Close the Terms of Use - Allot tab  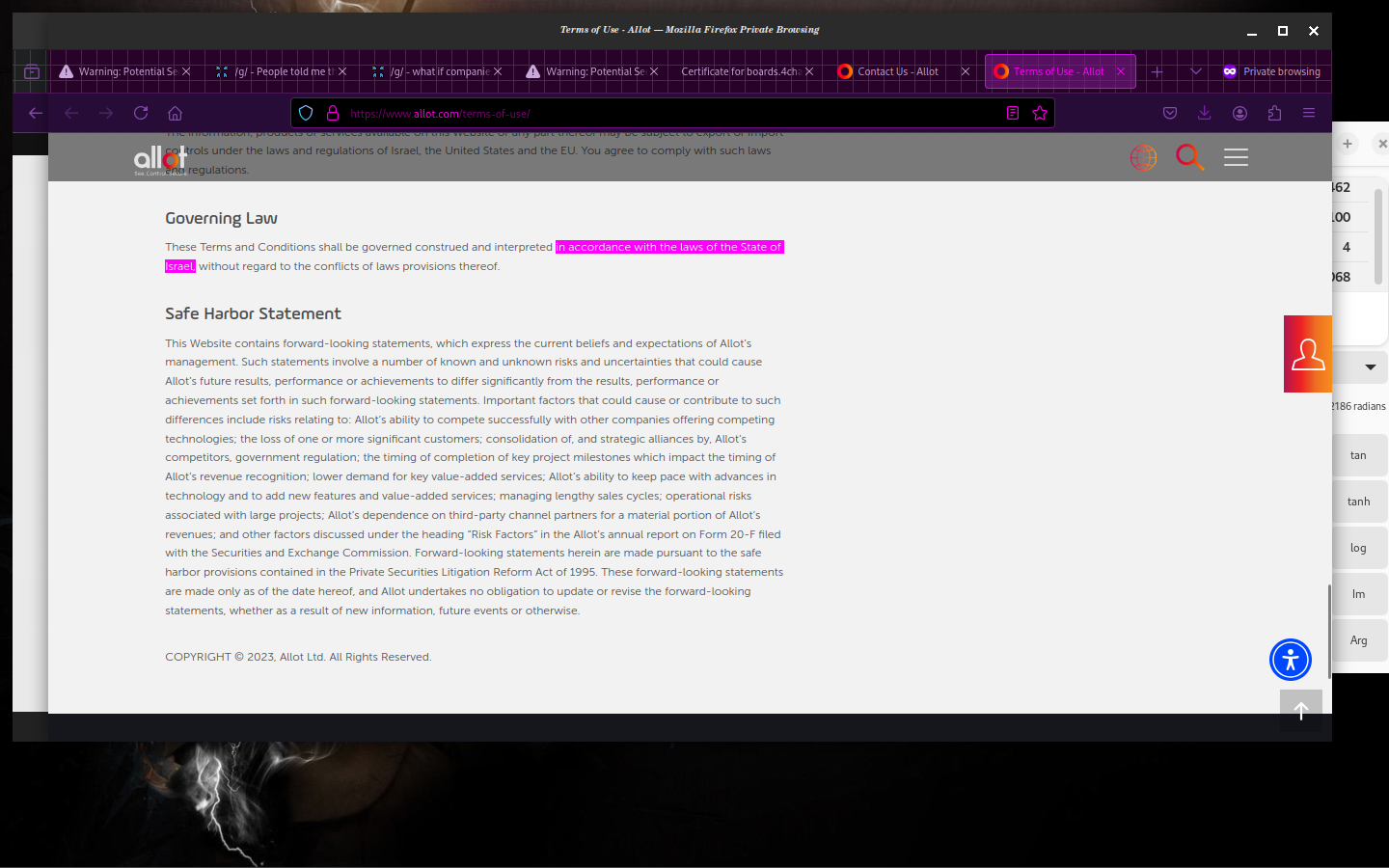pos(1121,71)
